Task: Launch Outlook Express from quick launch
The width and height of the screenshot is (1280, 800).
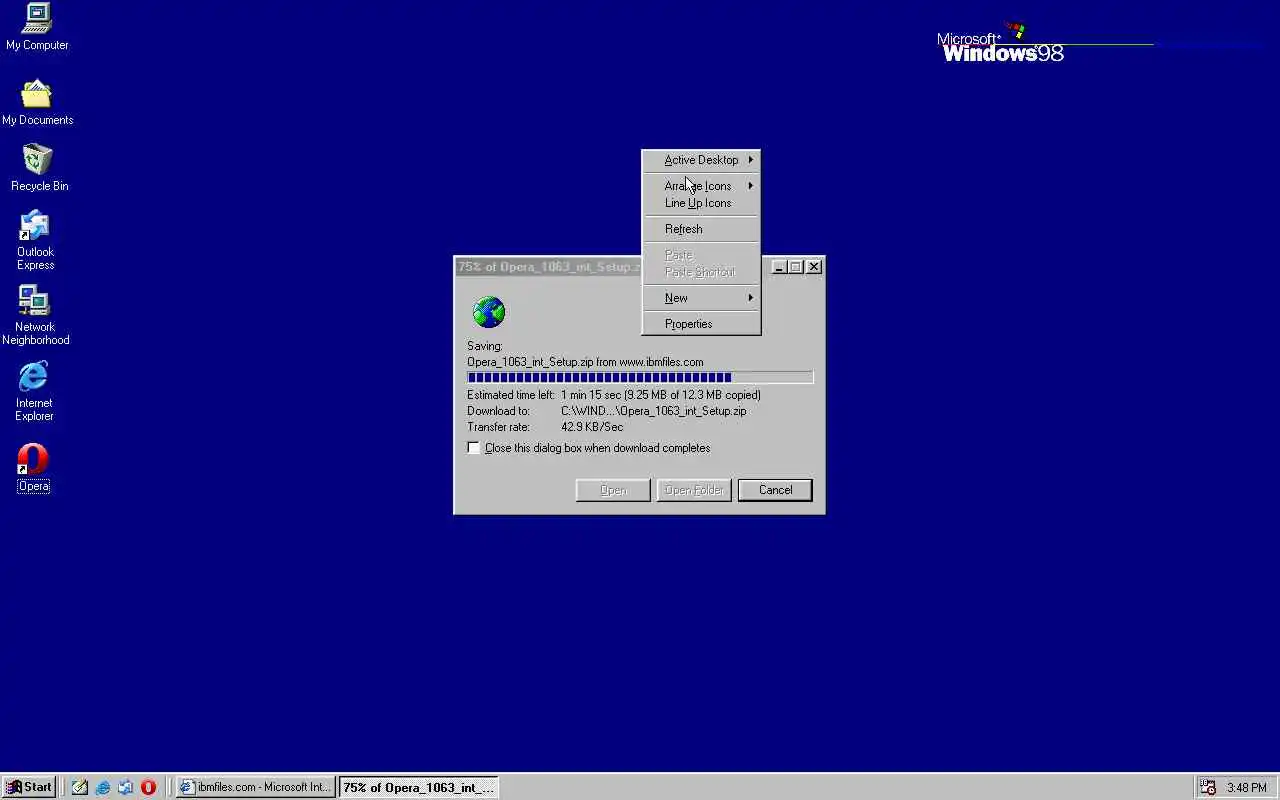Action: 125,787
